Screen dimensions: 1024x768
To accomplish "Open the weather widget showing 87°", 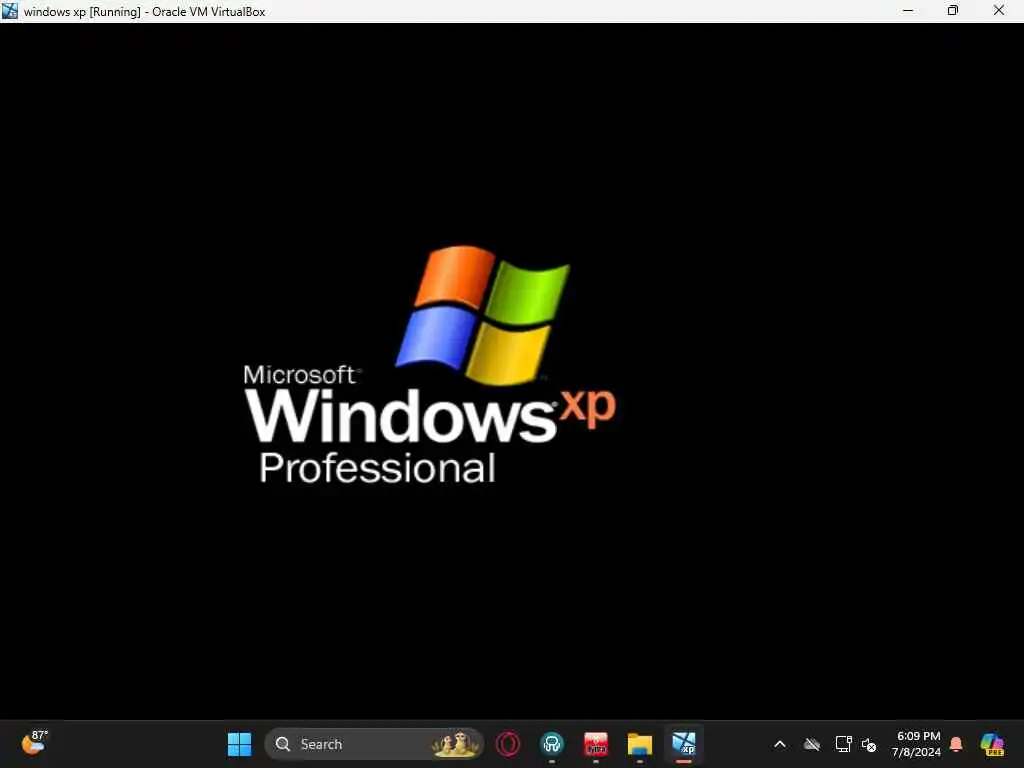I will click(34, 743).
